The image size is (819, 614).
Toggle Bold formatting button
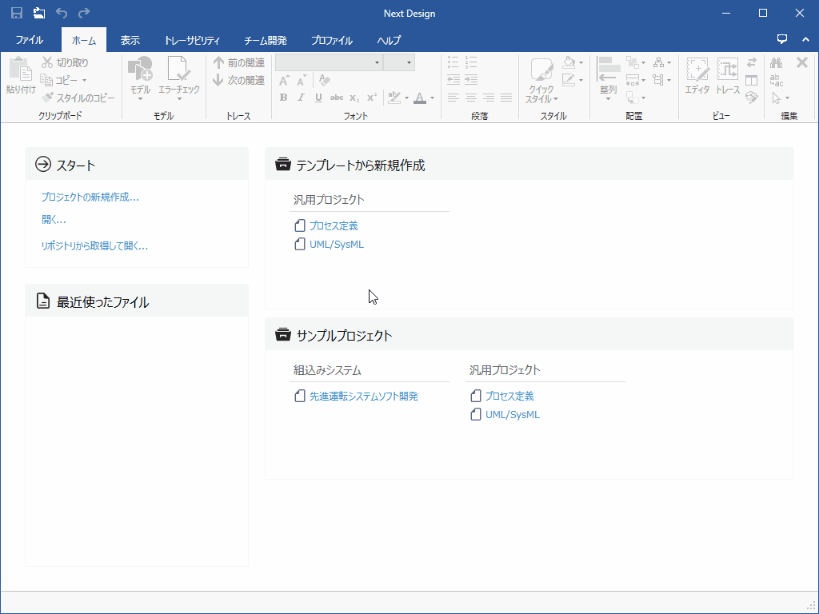click(284, 98)
